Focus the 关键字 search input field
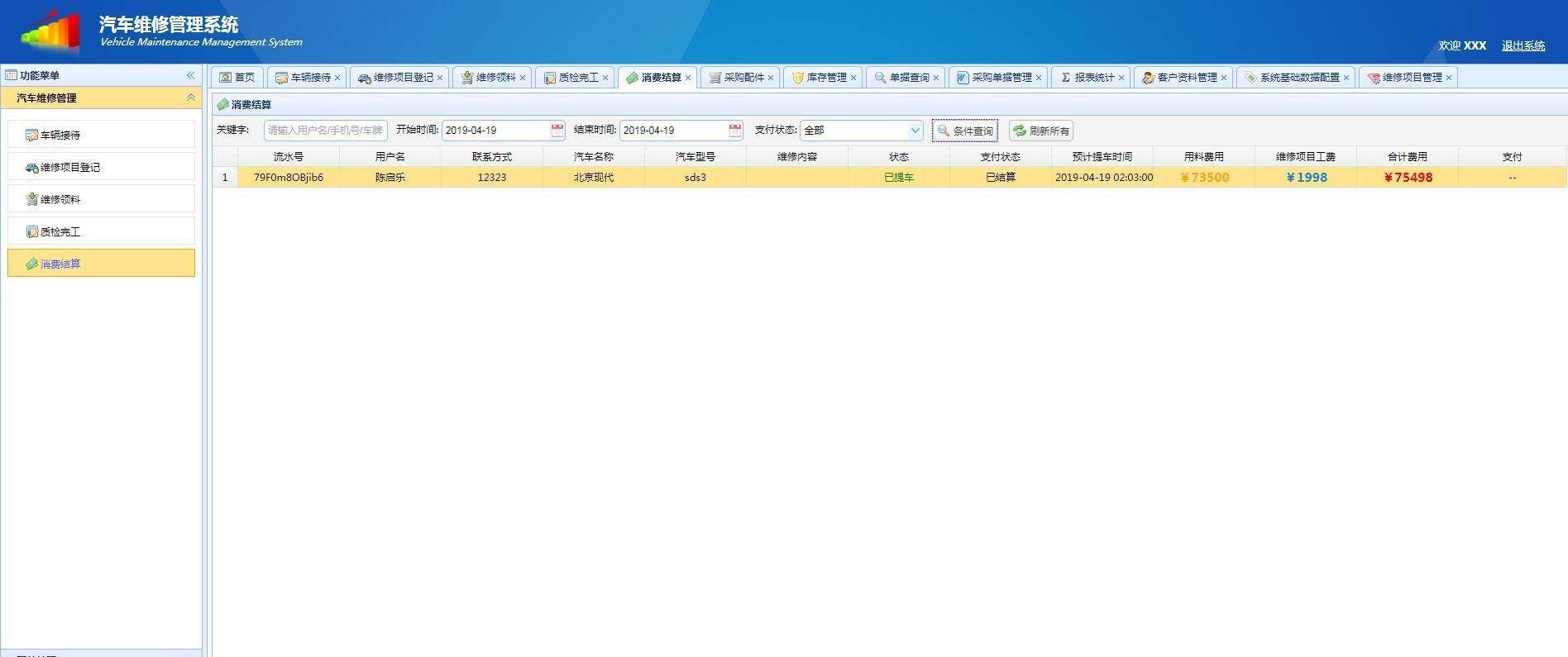1568x657 pixels. pyautogui.click(x=325, y=131)
